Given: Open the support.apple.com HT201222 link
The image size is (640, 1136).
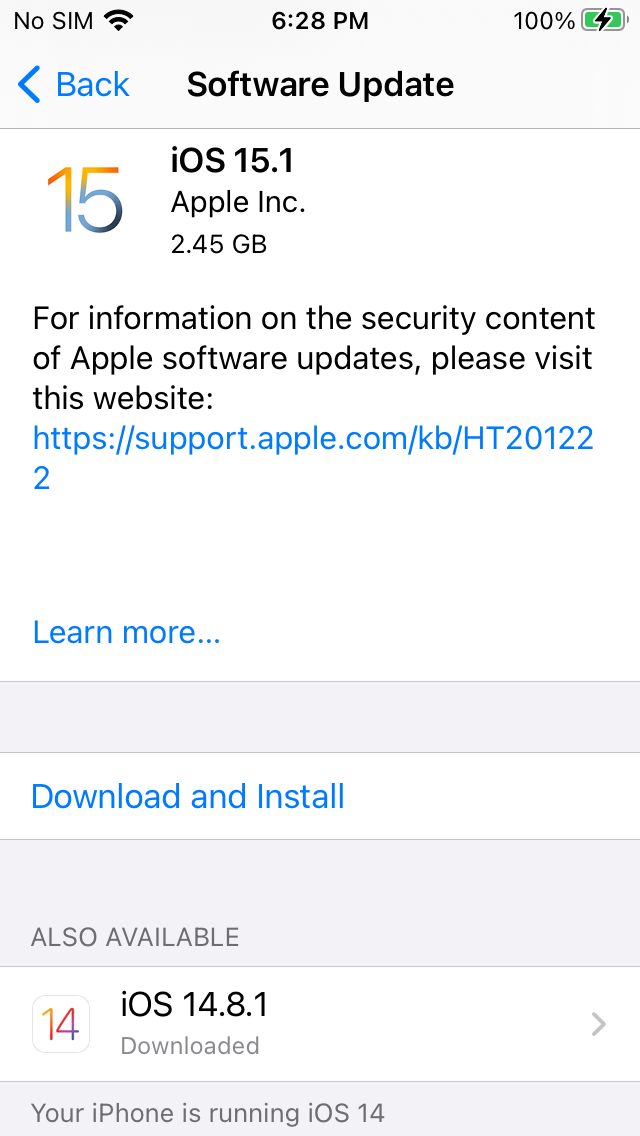Looking at the screenshot, I should [x=313, y=458].
